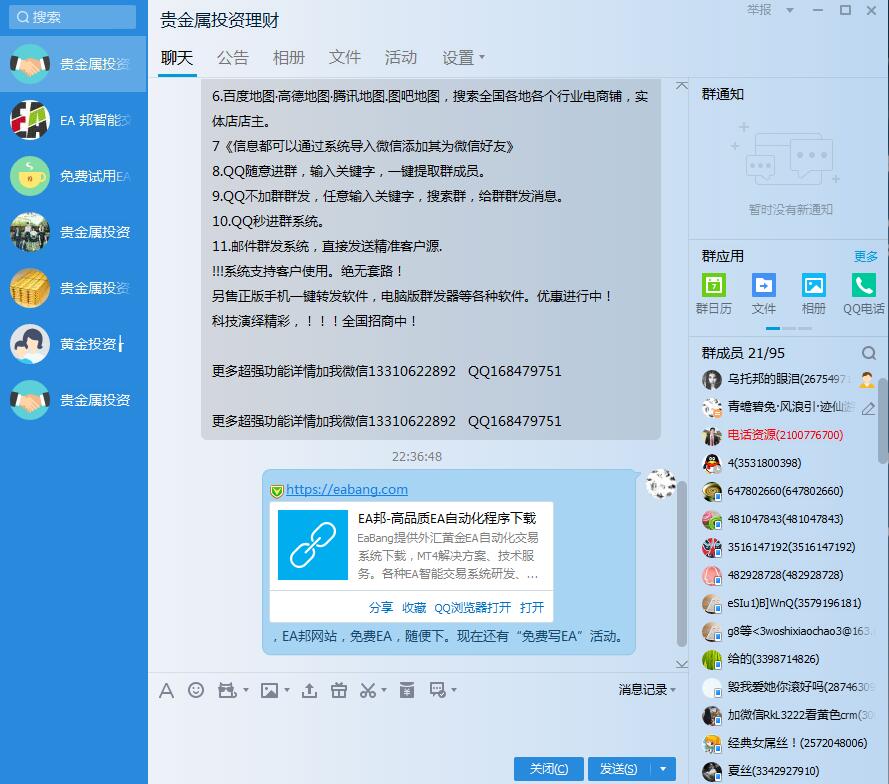
Task: Open the https://eabang.com link
Action: coord(347,490)
